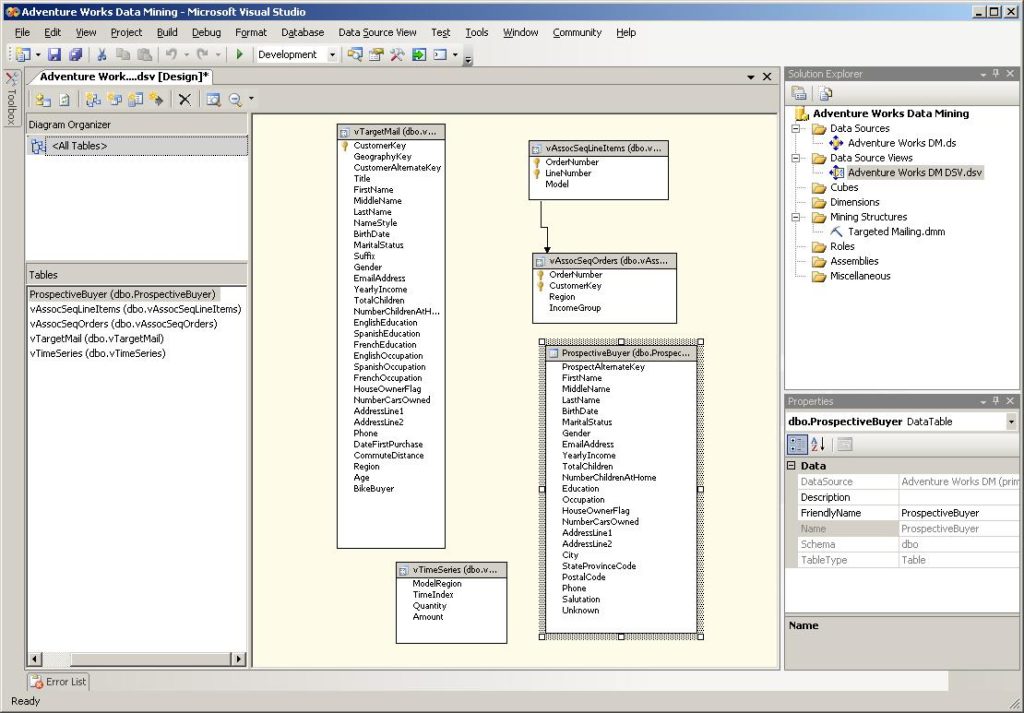Click Show All Files icon in Solution Explorer
Image resolution: width=1024 pixels, height=713 pixels.
pos(825,93)
